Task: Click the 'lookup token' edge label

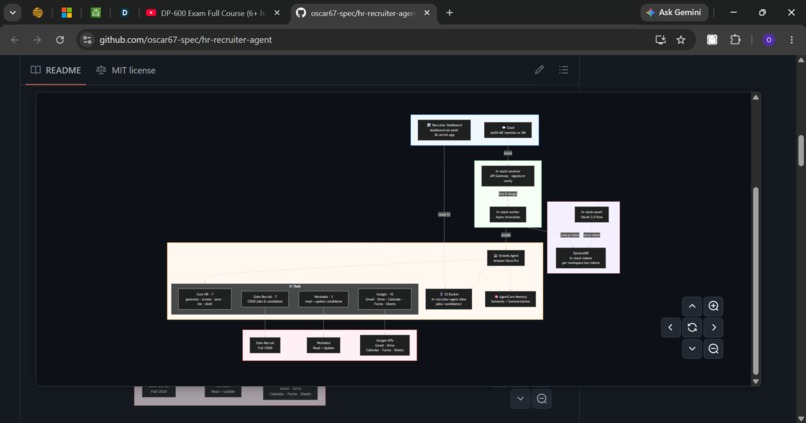Action: [570, 235]
